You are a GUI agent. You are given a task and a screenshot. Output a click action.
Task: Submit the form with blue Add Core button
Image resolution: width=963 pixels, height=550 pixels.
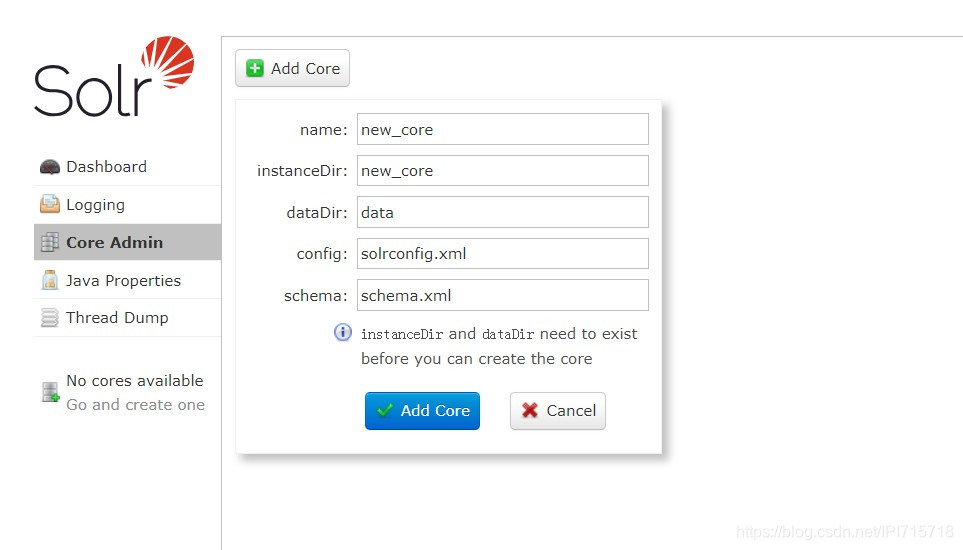coord(422,411)
